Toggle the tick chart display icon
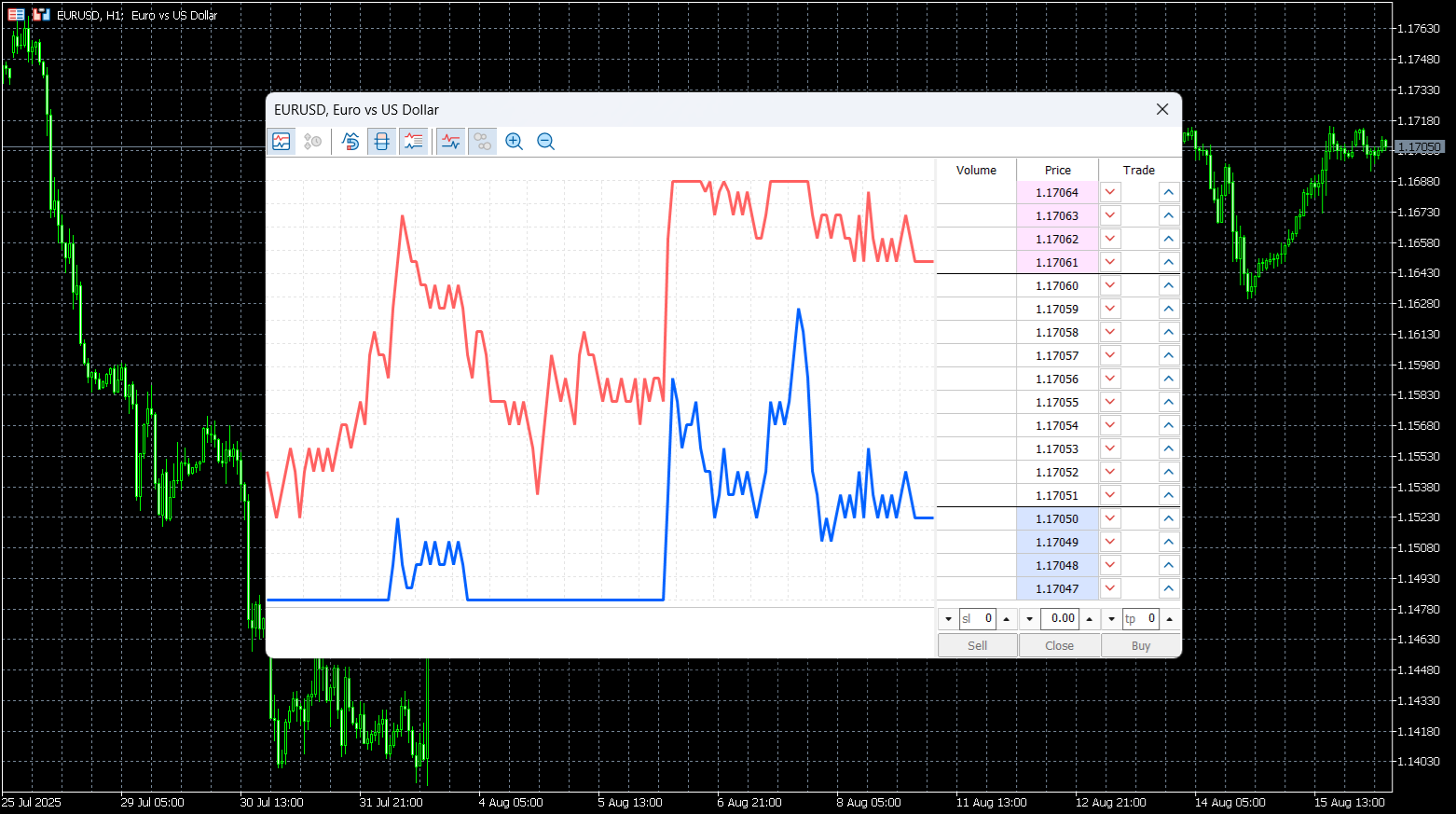Viewport: 1456px width, 814px height. (282, 142)
